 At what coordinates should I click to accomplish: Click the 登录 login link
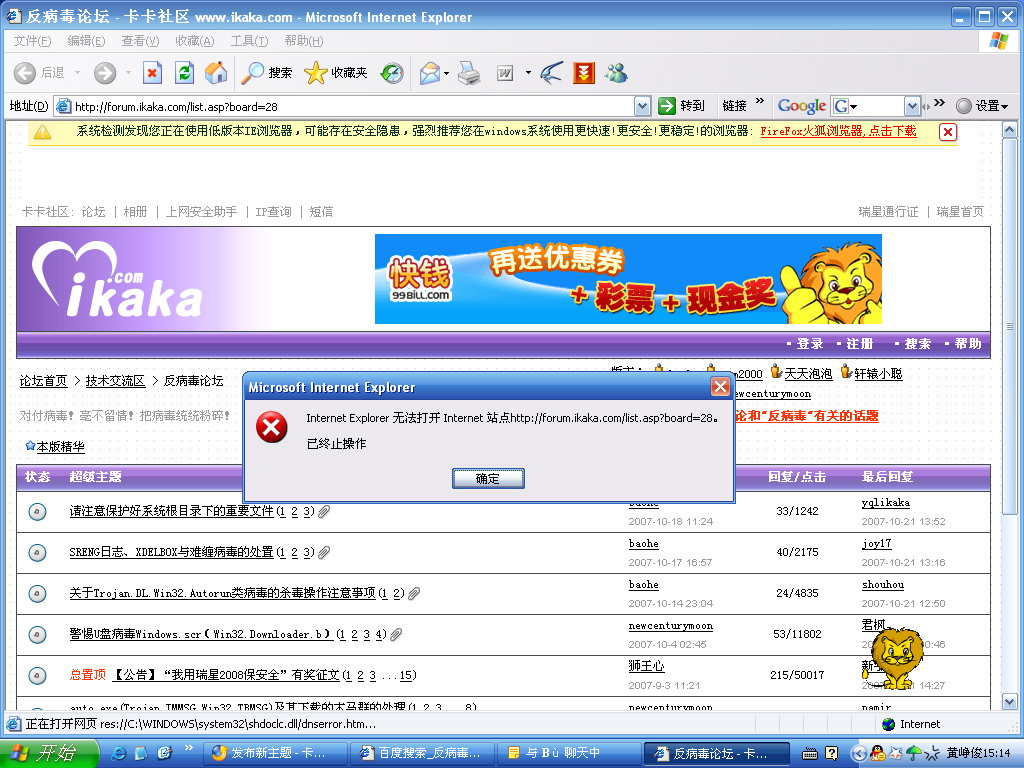click(809, 344)
